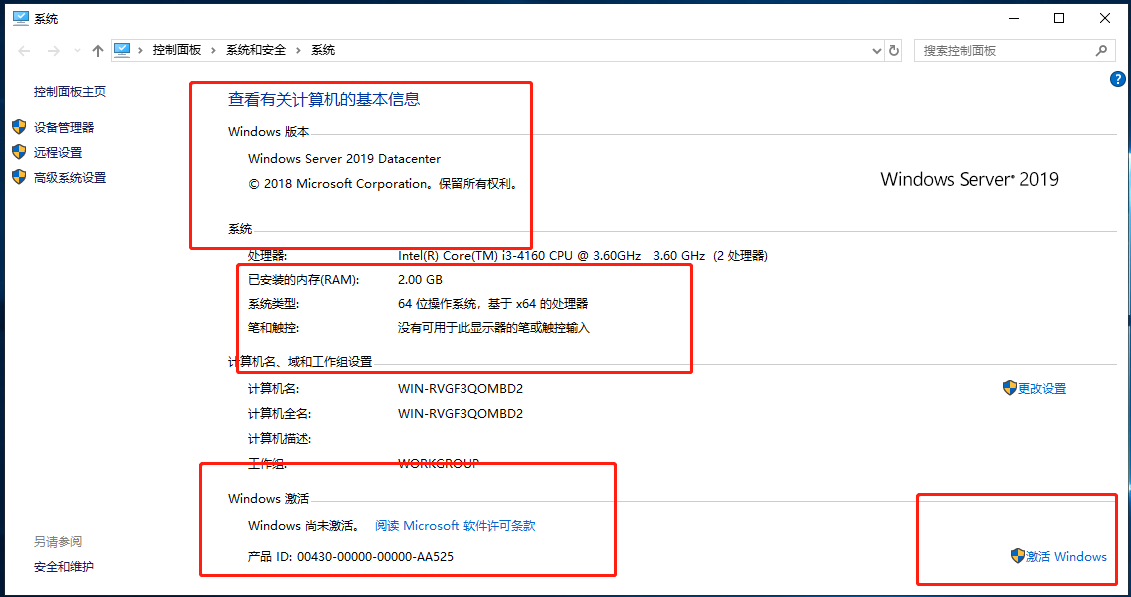The image size is (1131, 597).
Task: Select Windows Server 2019 Datacenter text
Action: pyautogui.click(x=344, y=159)
